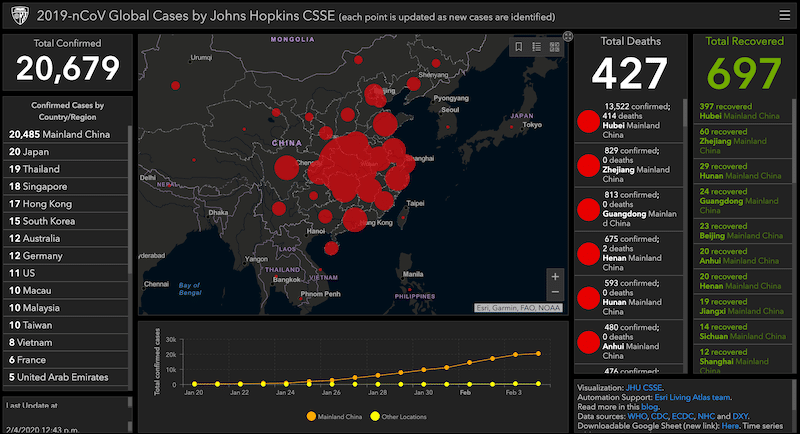800x434 pixels.
Task: Open the JHU CSSE link
Action: point(644,388)
